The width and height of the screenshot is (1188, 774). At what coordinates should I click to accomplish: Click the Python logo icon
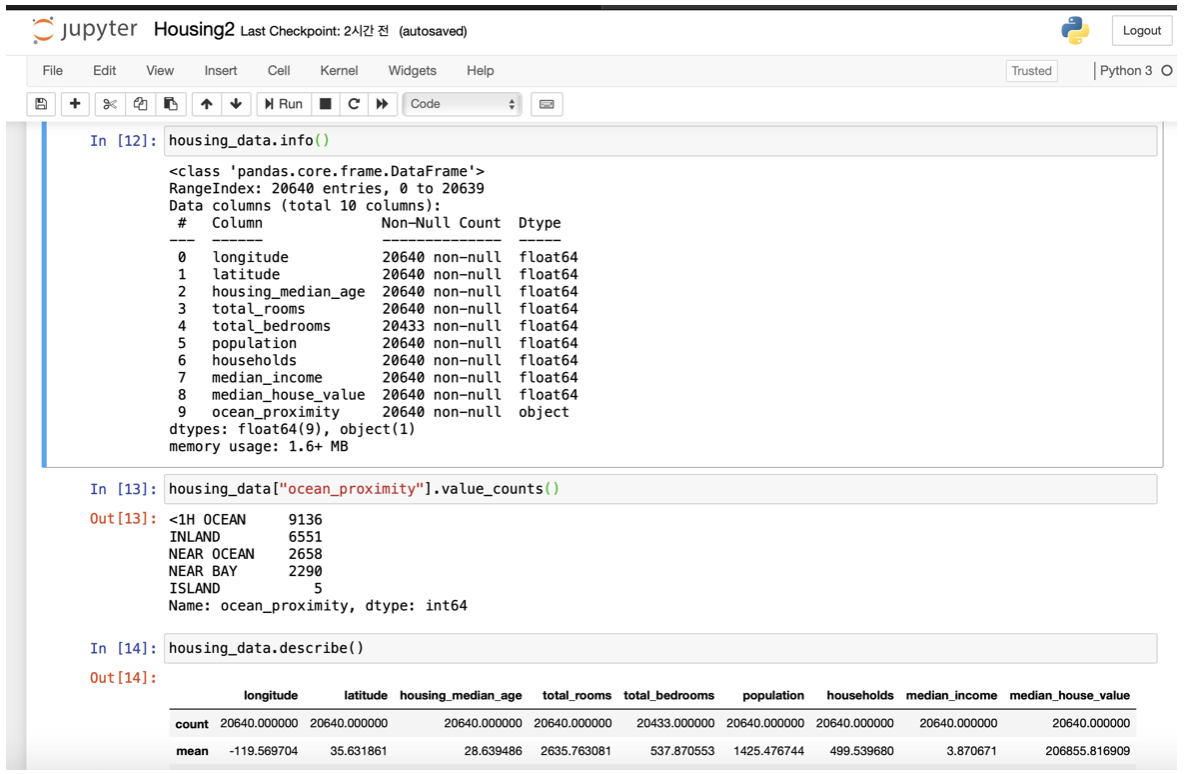1074,30
